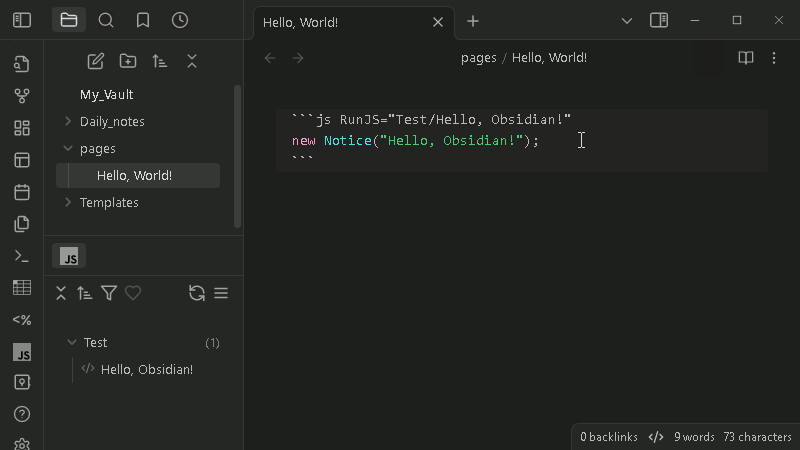Create a new folder in explorer
Screen dimensions: 800x450
pyautogui.click(x=128, y=61)
